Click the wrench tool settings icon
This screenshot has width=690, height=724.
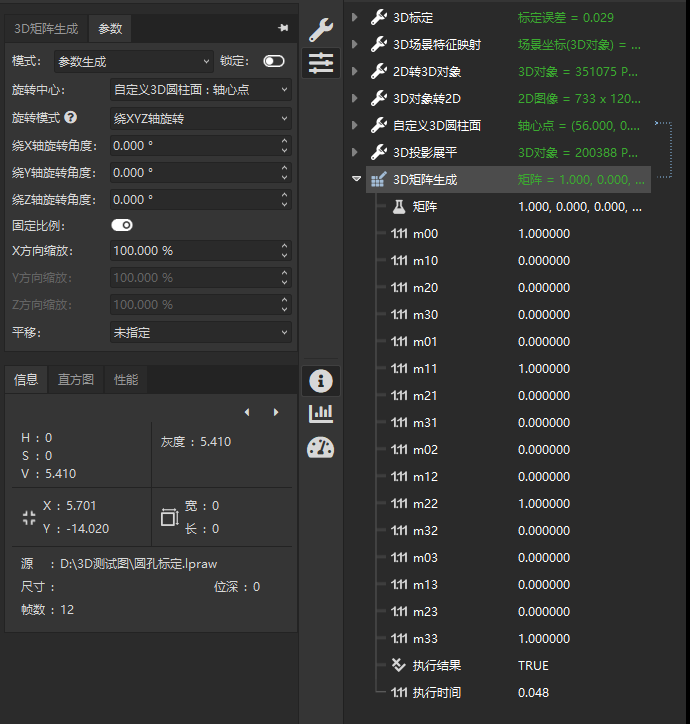[321, 30]
